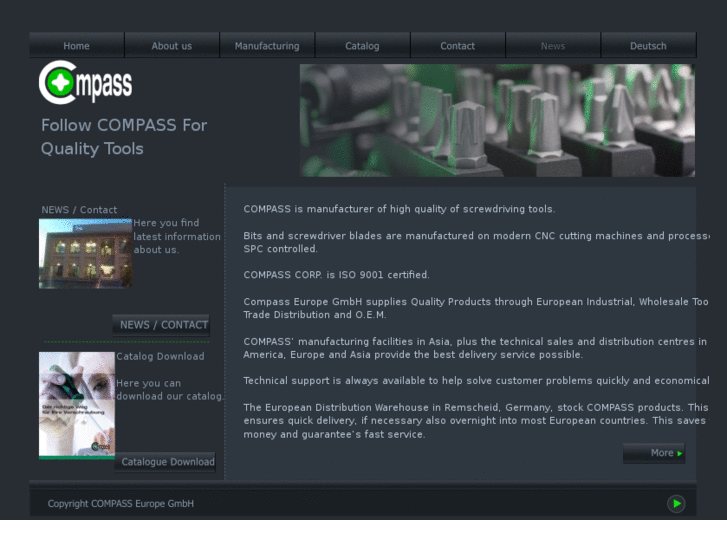Open the building photo thumbnail
This screenshot has width=727, height=545.
[85, 254]
